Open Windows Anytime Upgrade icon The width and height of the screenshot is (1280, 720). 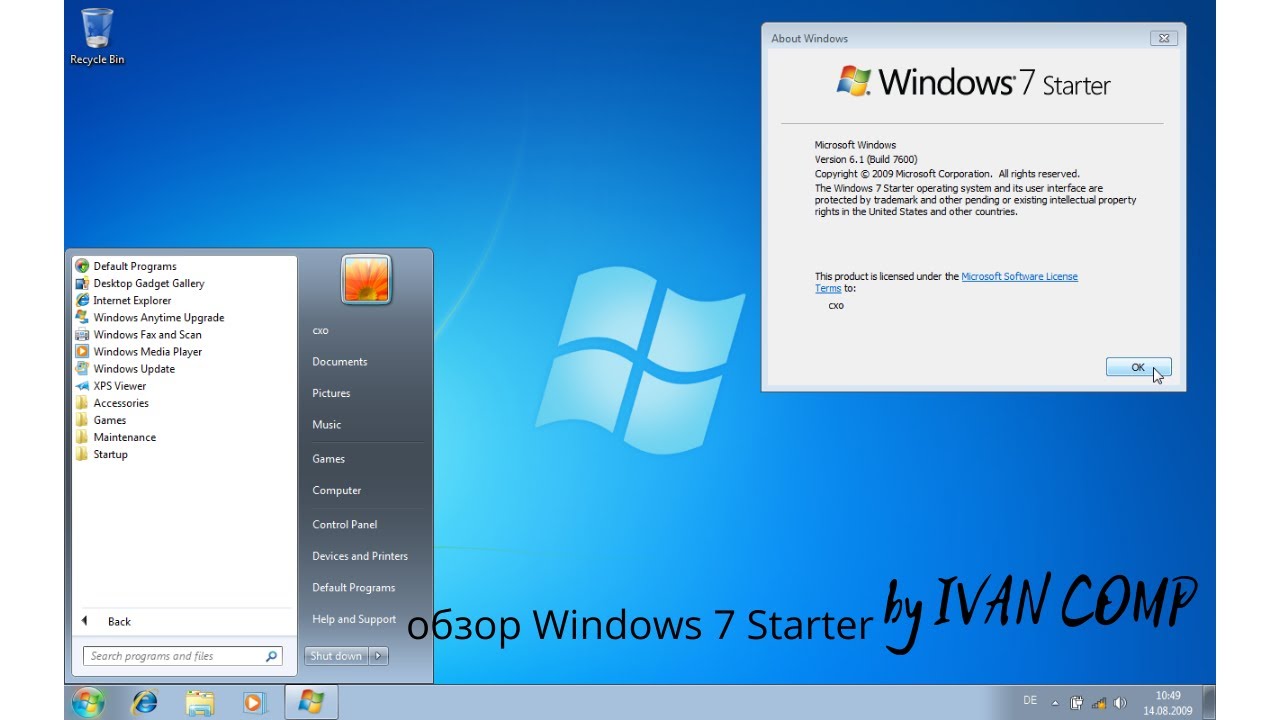(82, 317)
